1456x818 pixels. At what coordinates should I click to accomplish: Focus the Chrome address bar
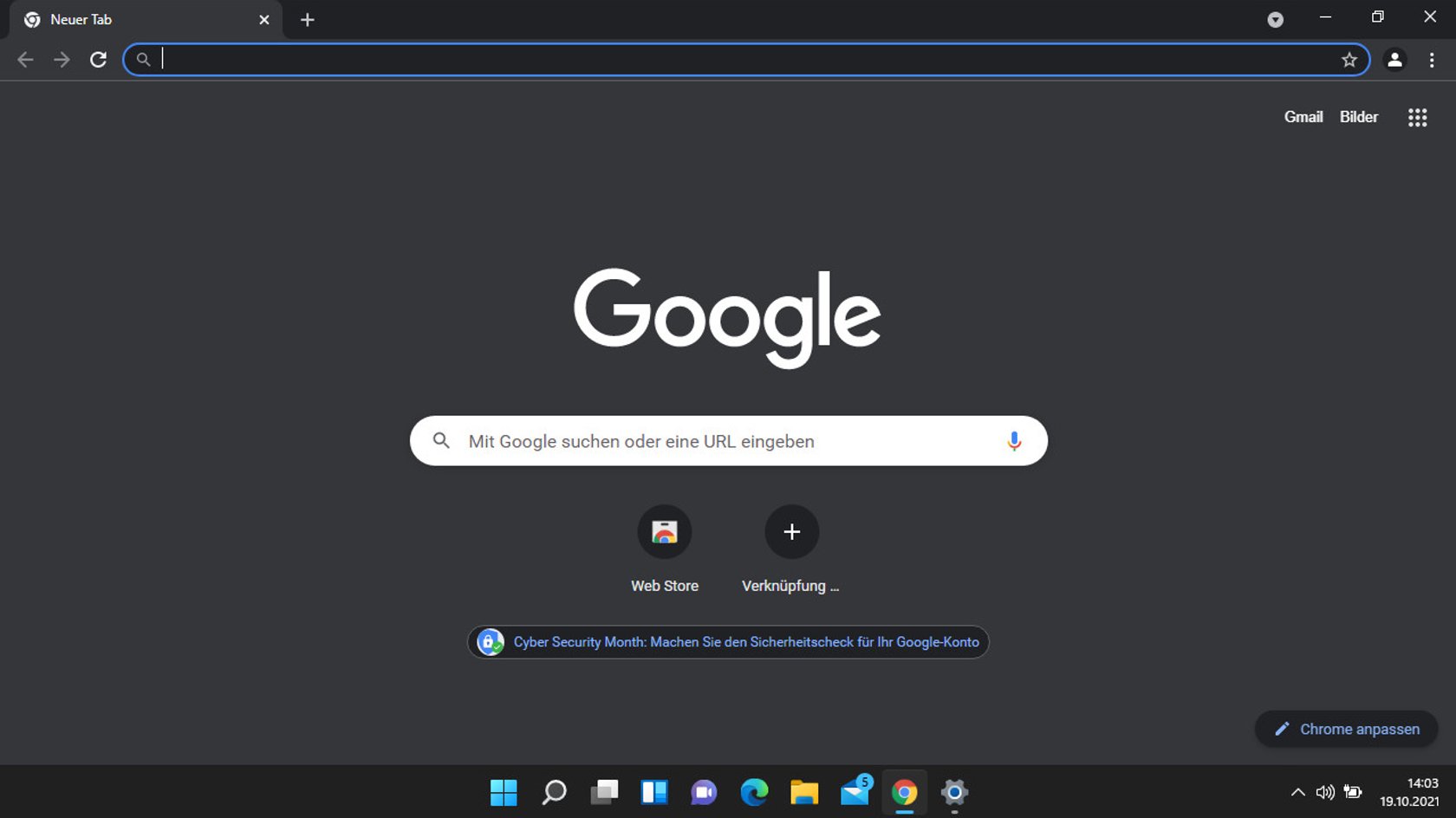745,60
